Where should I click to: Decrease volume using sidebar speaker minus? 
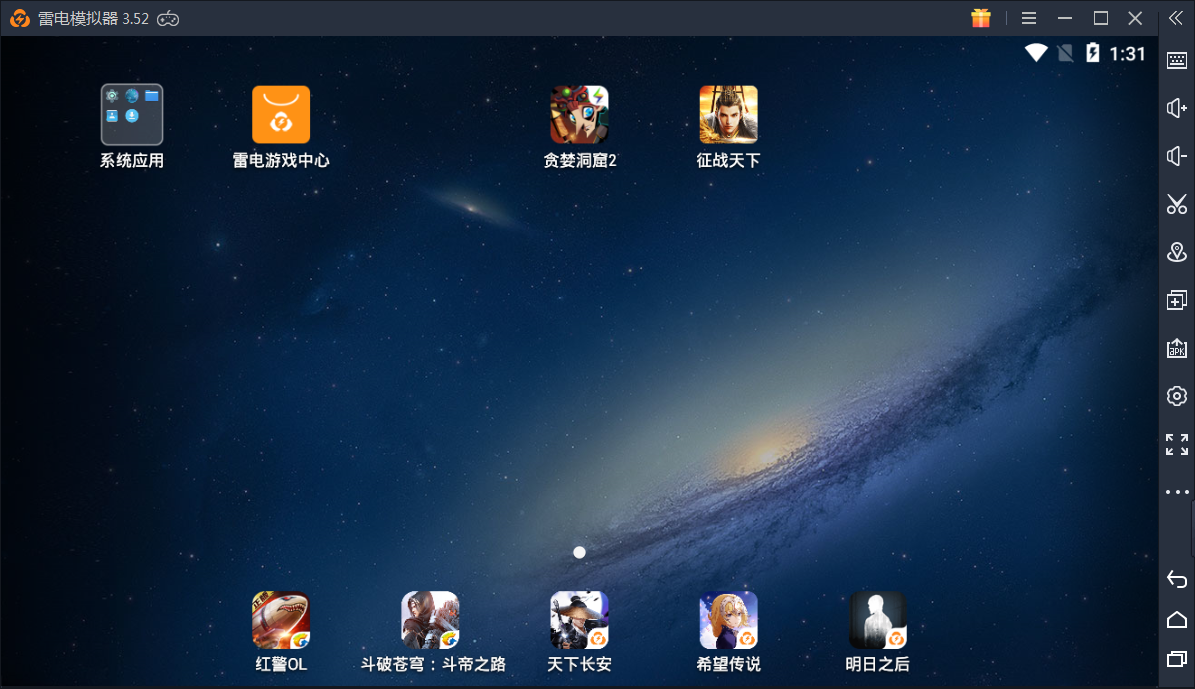(1177, 156)
